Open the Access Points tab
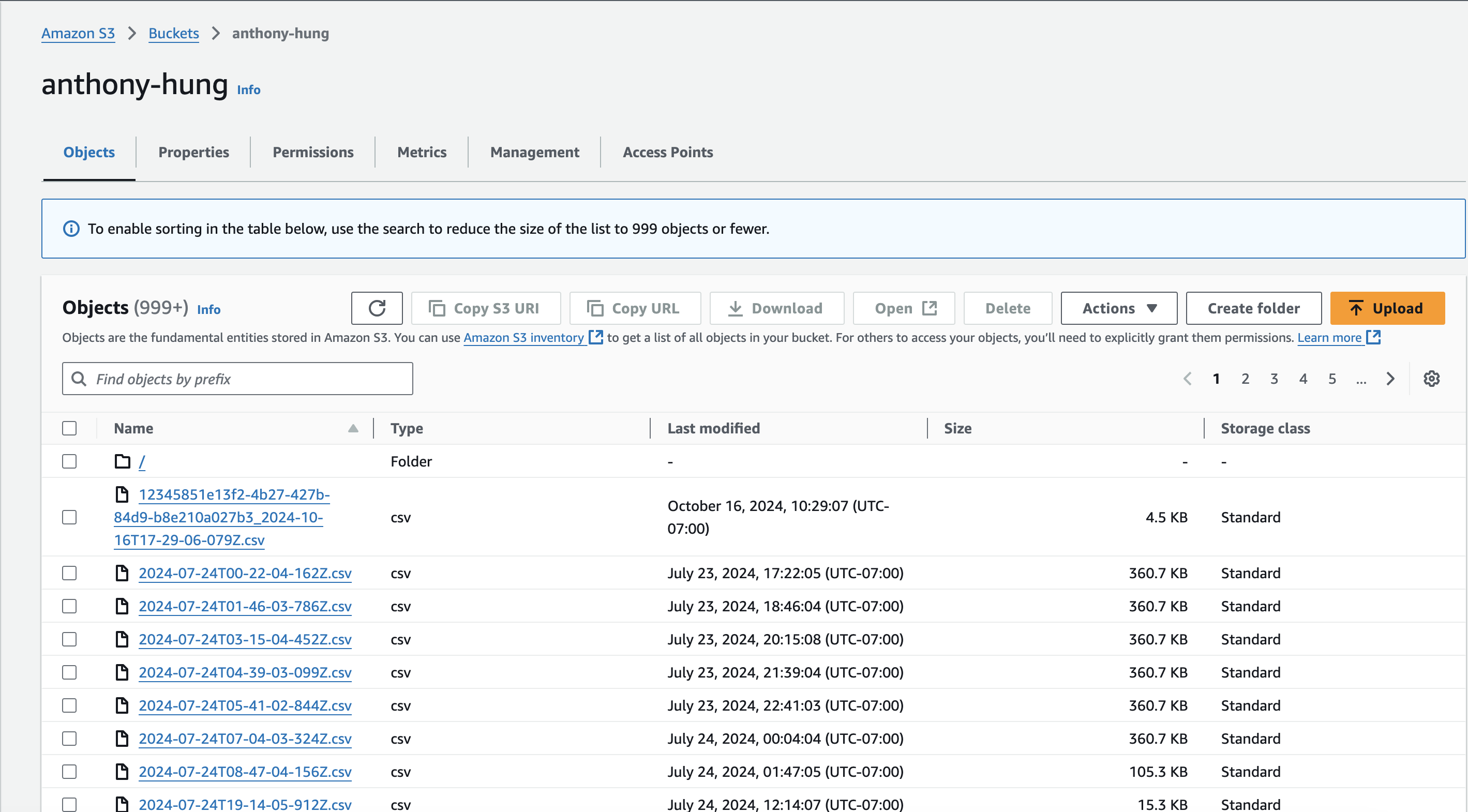 [x=667, y=152]
